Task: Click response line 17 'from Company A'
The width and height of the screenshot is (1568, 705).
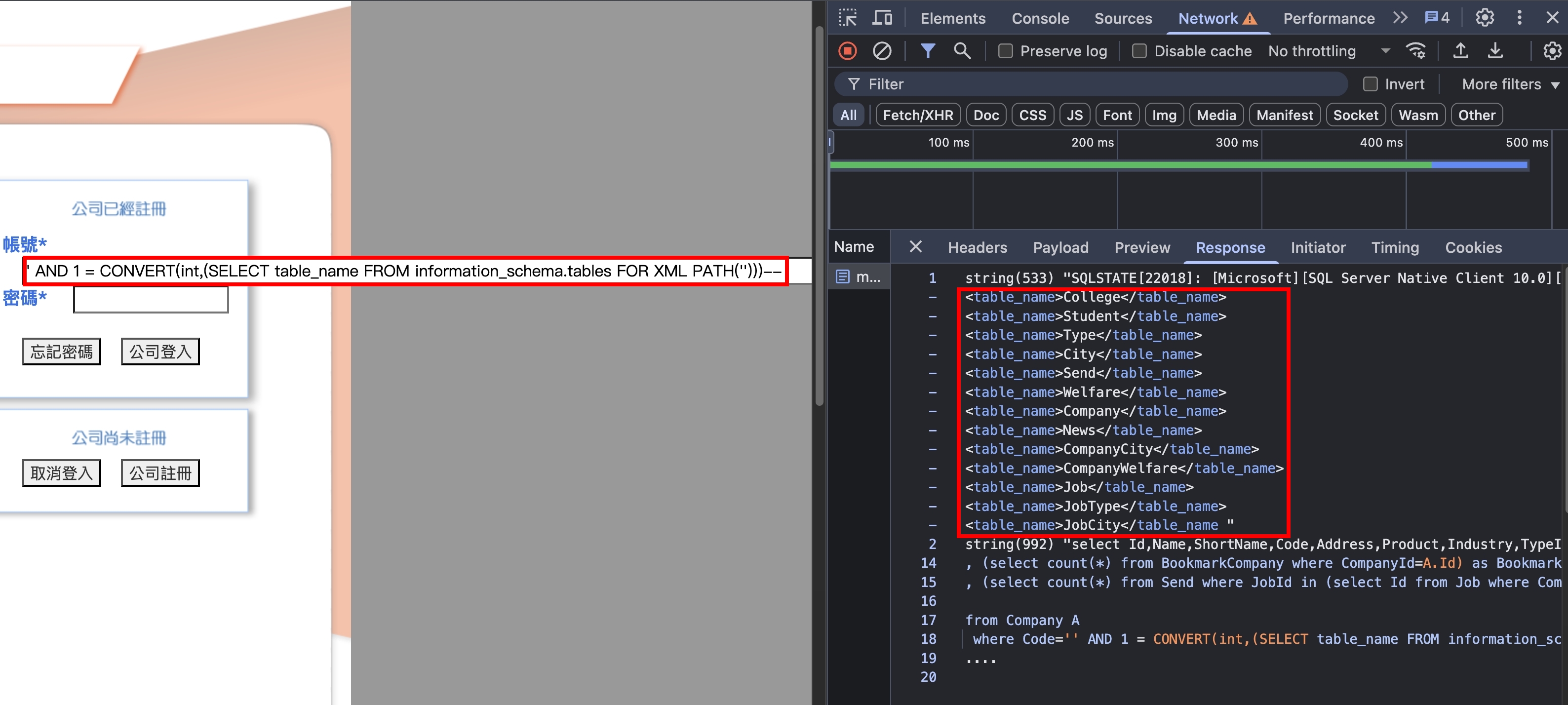Action: point(1022,620)
